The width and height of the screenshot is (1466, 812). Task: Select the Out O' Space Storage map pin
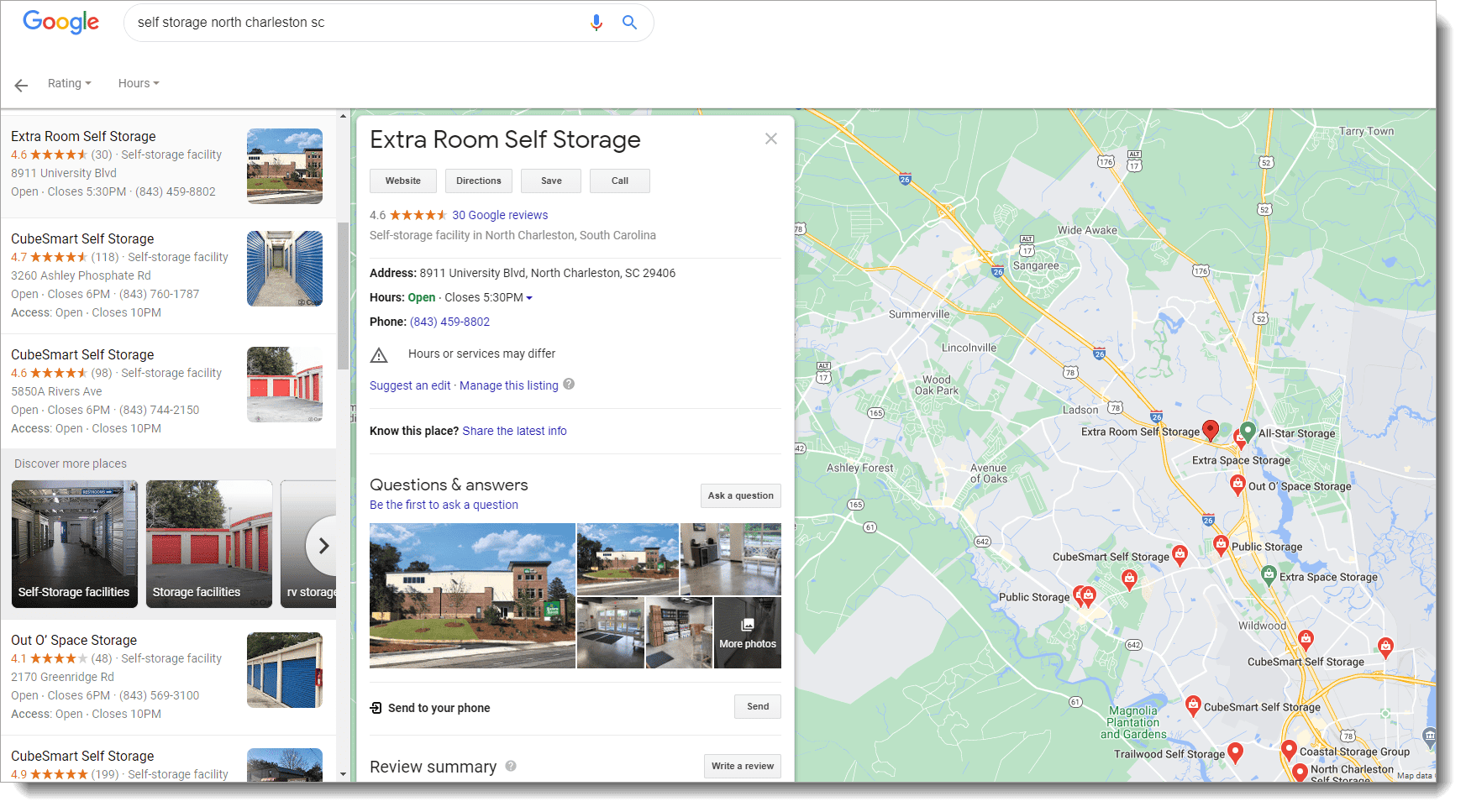(1237, 485)
